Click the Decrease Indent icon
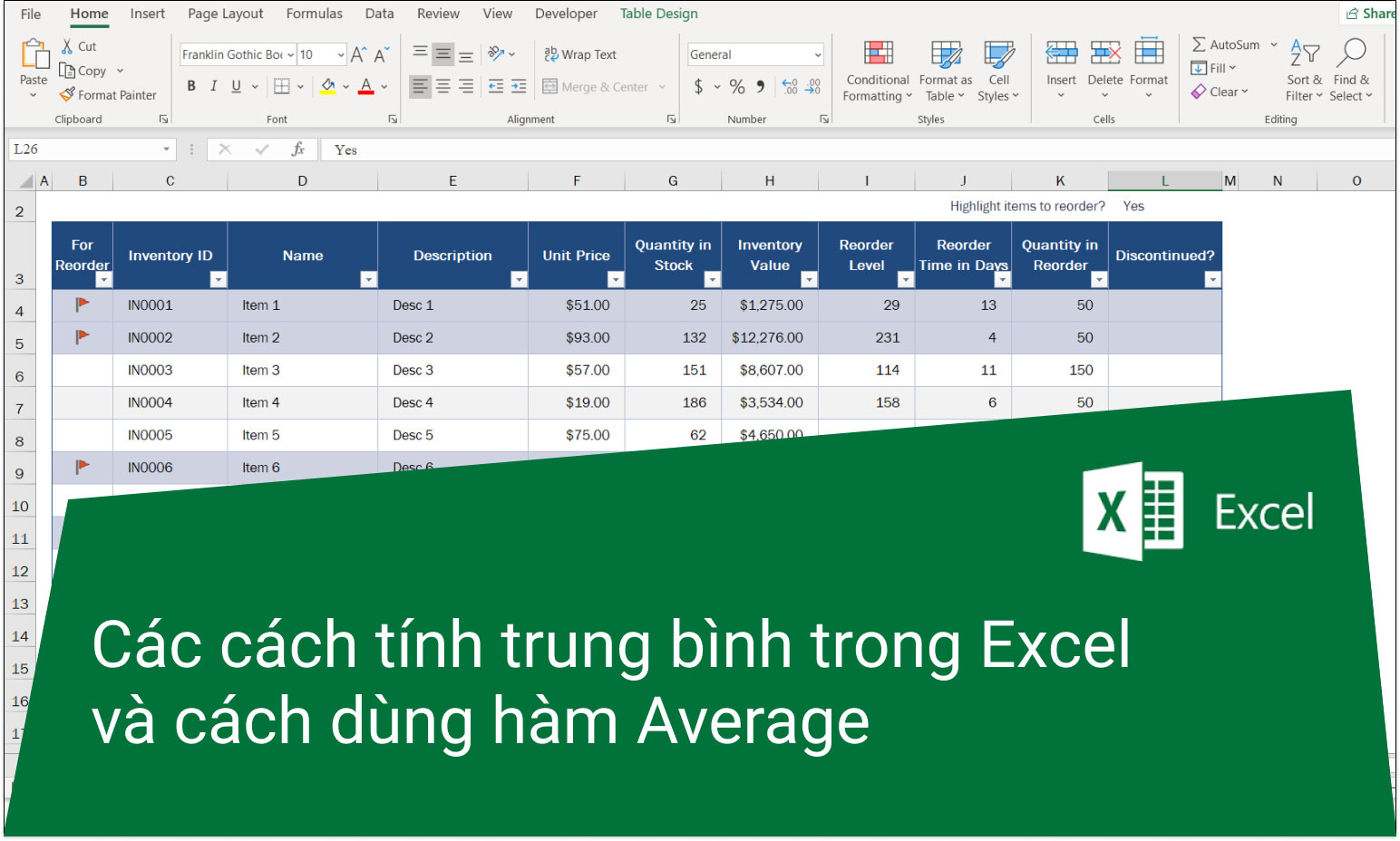The height and width of the screenshot is (841, 1400). (496, 86)
